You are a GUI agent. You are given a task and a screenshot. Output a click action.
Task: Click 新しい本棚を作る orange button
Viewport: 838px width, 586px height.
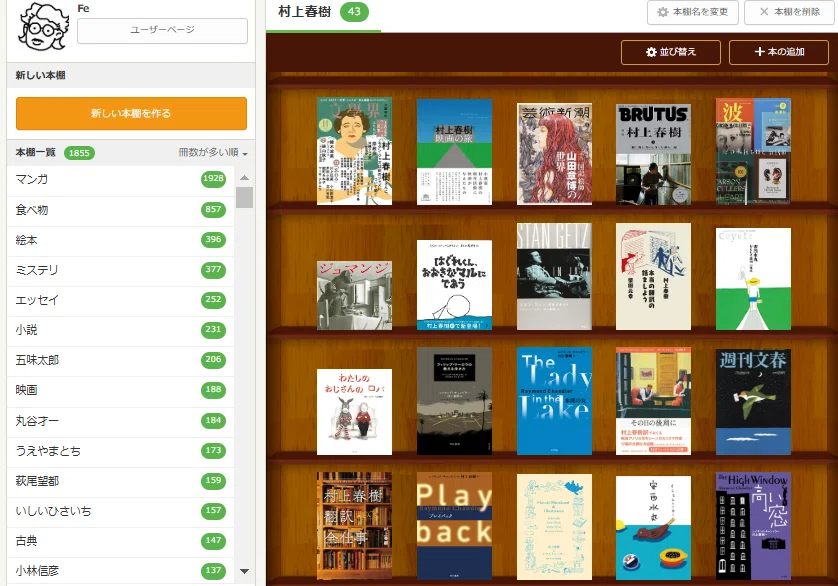coord(131,113)
